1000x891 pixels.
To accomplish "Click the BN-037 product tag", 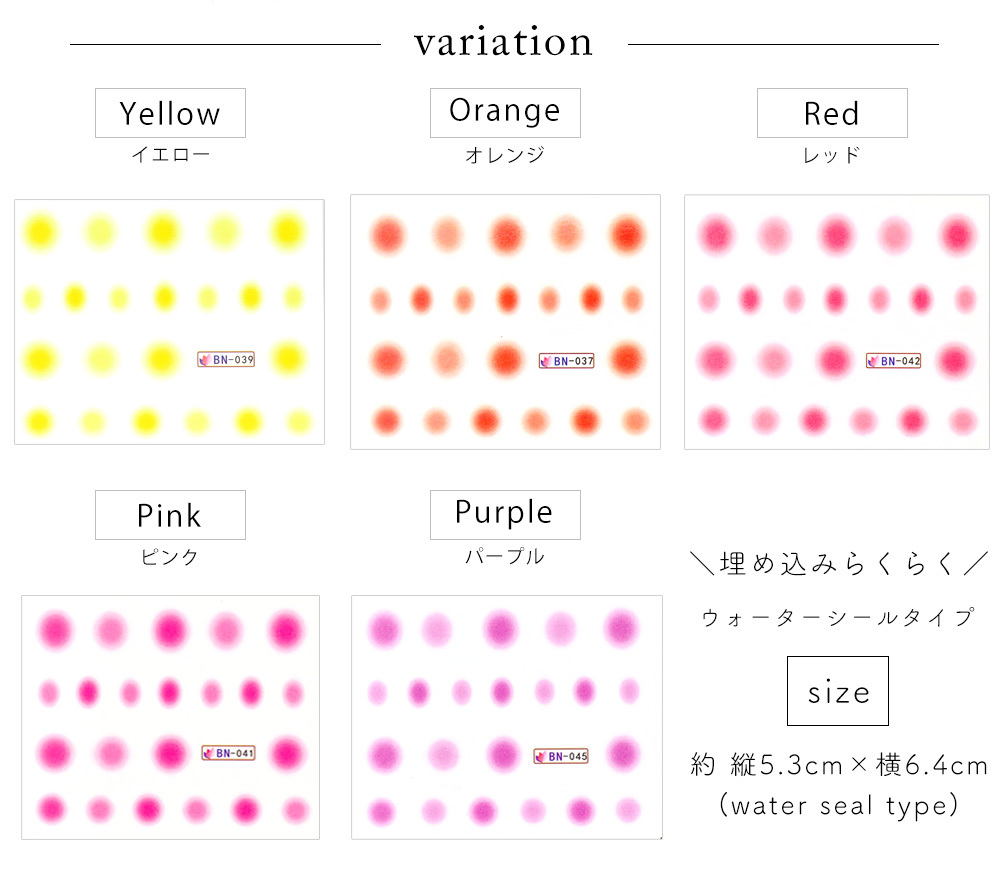I will point(567,361).
